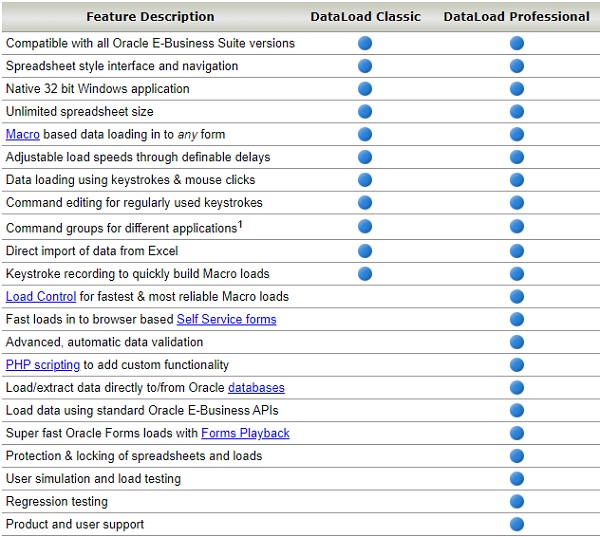Click Classic dot for Spreadsheet style interface row
The image size is (600, 537).
[365, 66]
